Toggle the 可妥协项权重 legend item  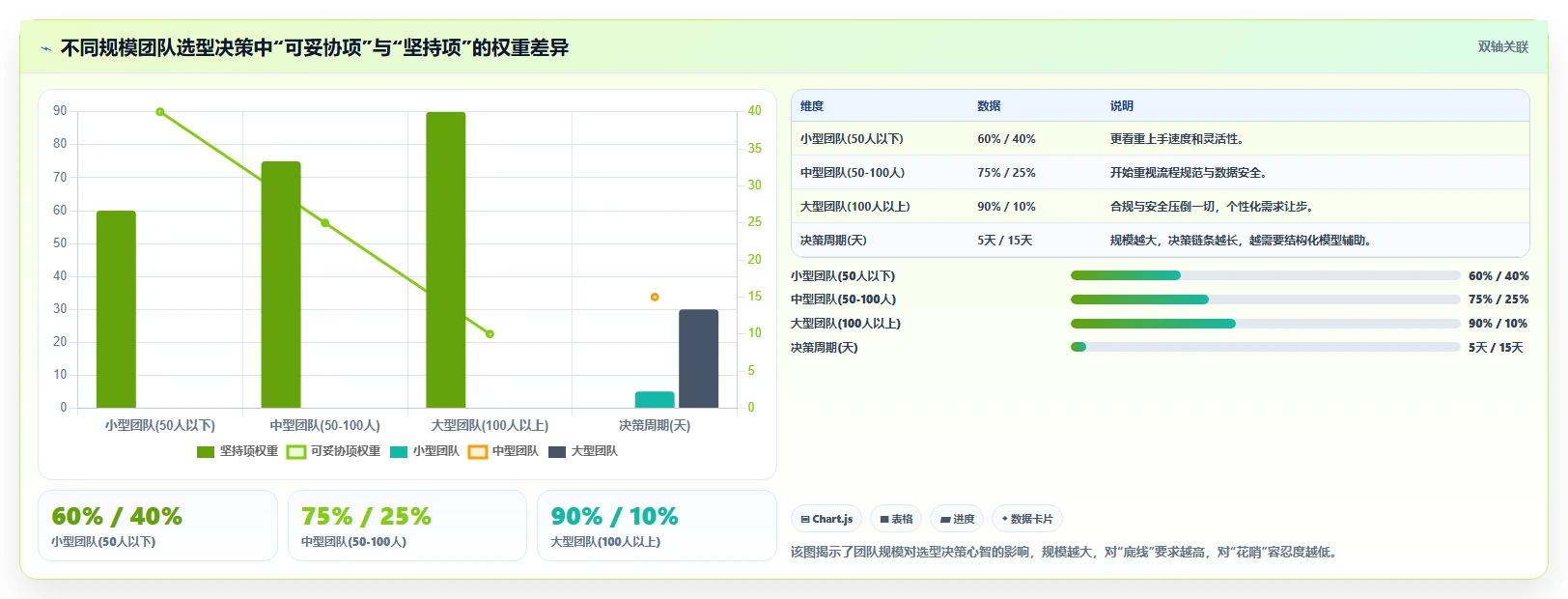334,451
